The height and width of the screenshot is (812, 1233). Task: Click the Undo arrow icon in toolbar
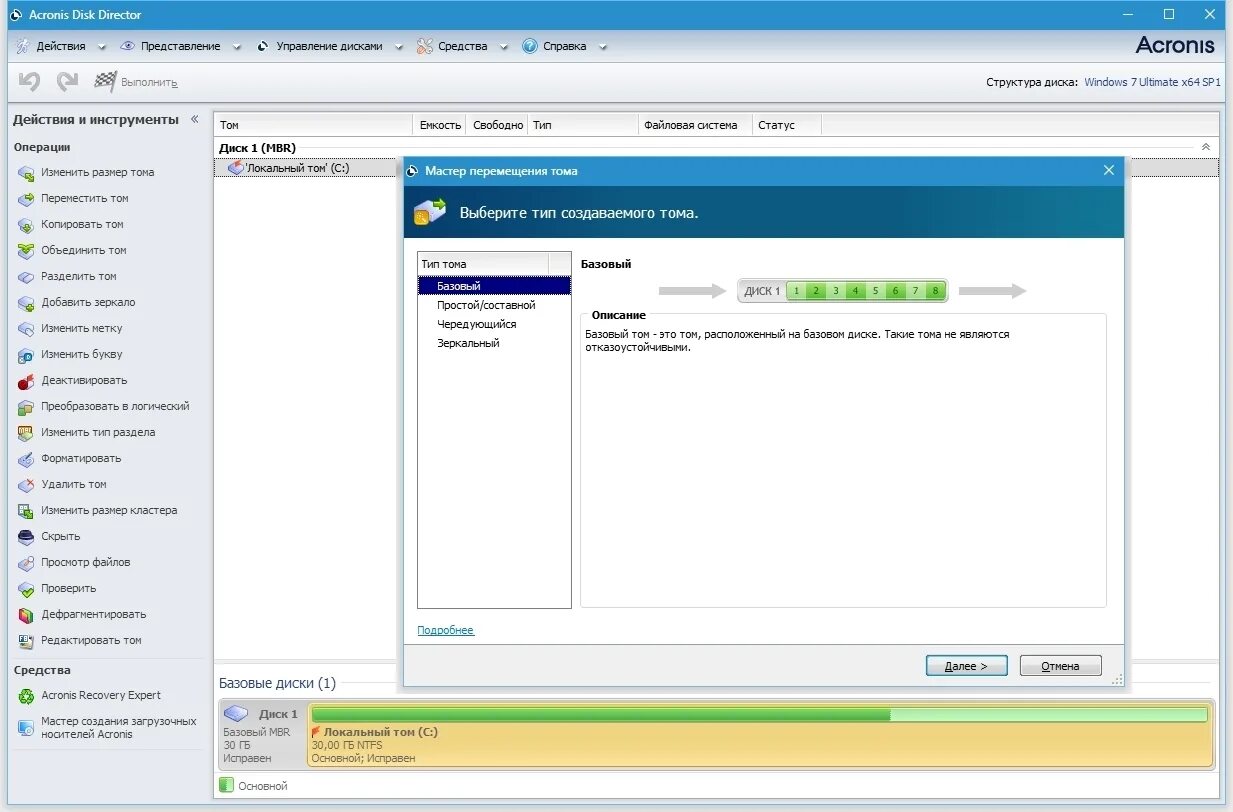pos(29,82)
